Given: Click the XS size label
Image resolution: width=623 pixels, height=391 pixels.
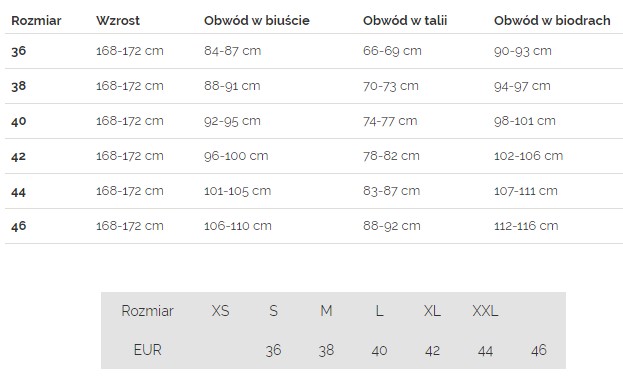Looking at the screenshot, I should point(221,310).
